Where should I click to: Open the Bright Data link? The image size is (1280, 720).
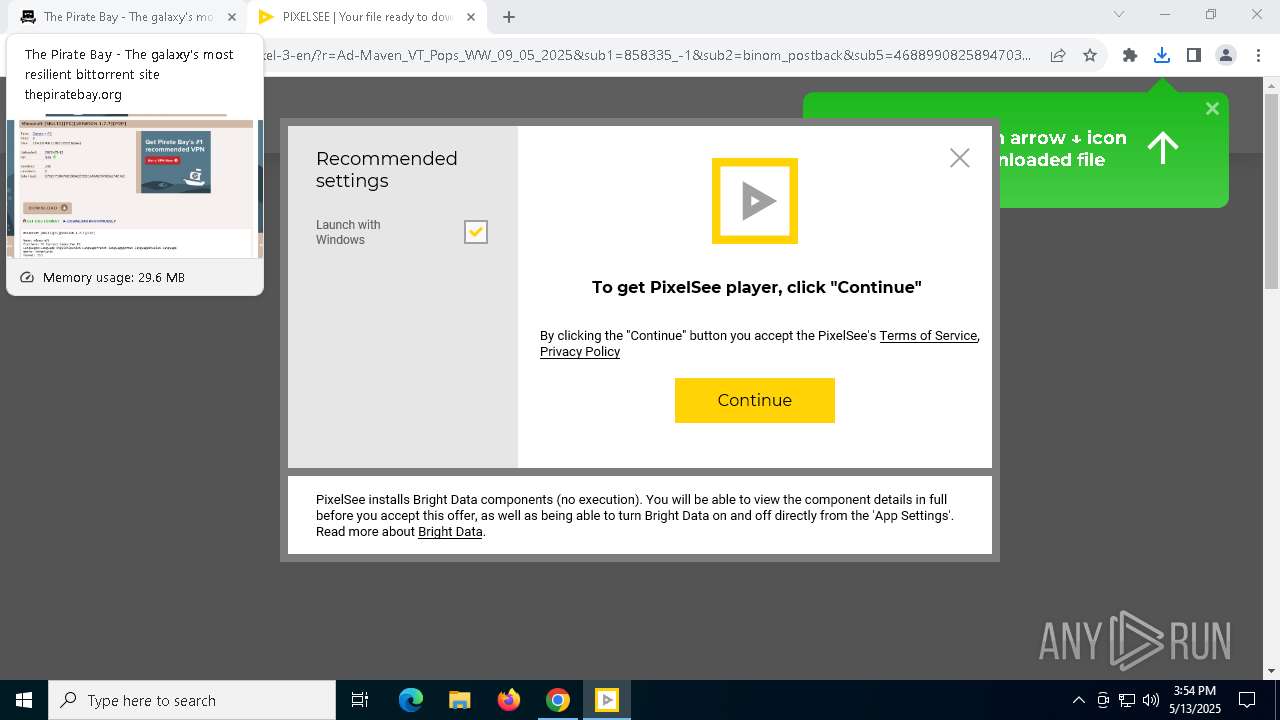point(450,532)
